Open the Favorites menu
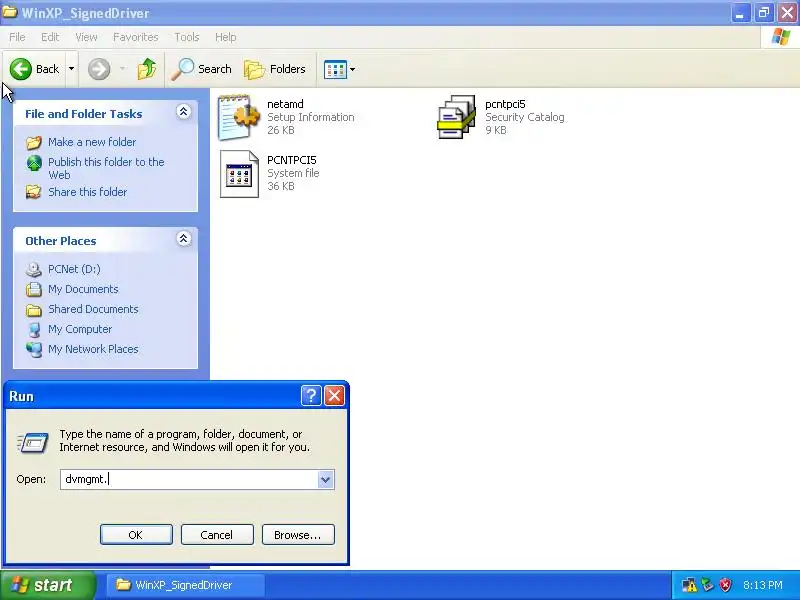Viewport: 800px width, 600px height. point(136,37)
